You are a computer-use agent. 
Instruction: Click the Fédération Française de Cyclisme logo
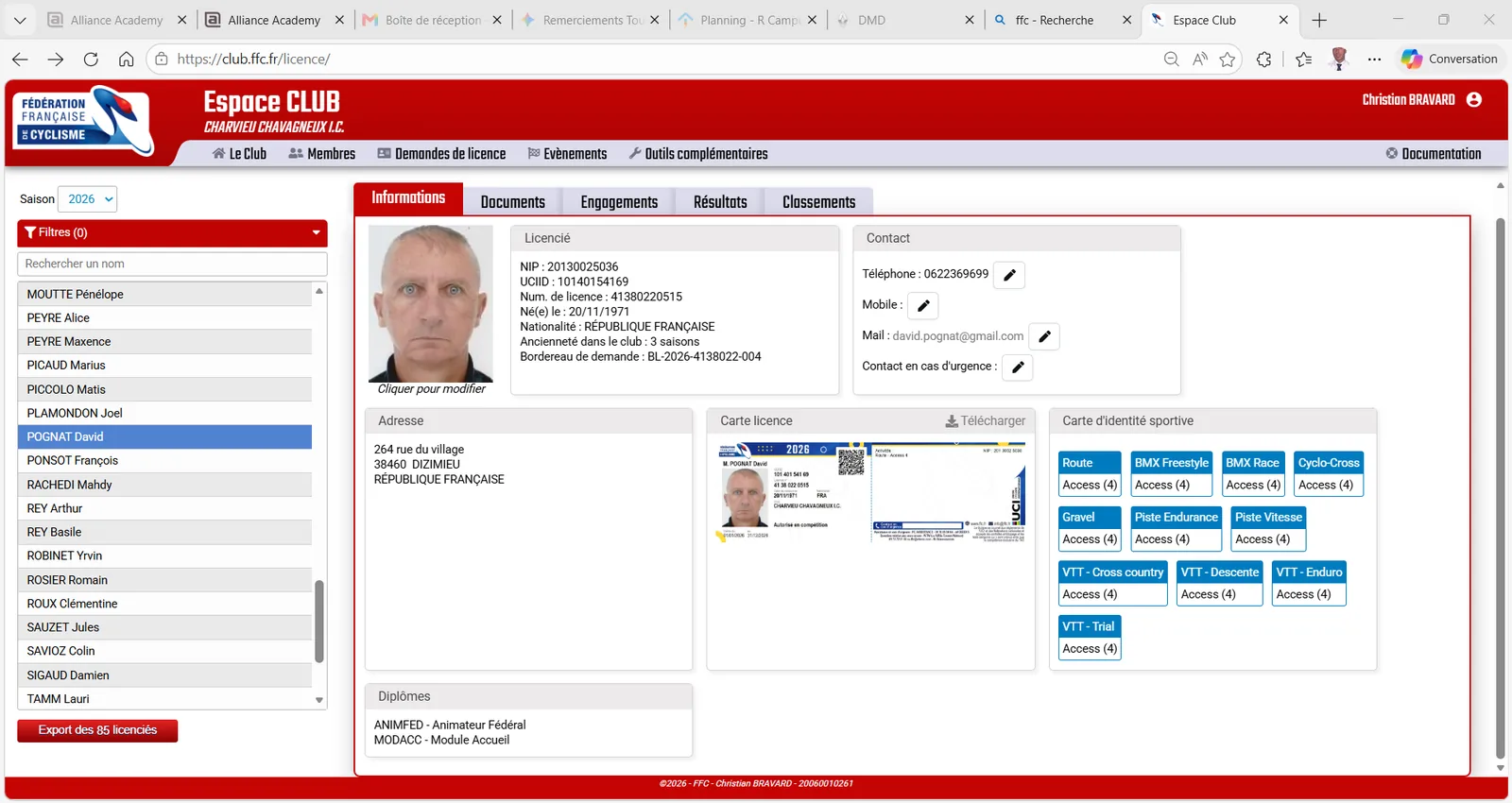click(x=84, y=121)
